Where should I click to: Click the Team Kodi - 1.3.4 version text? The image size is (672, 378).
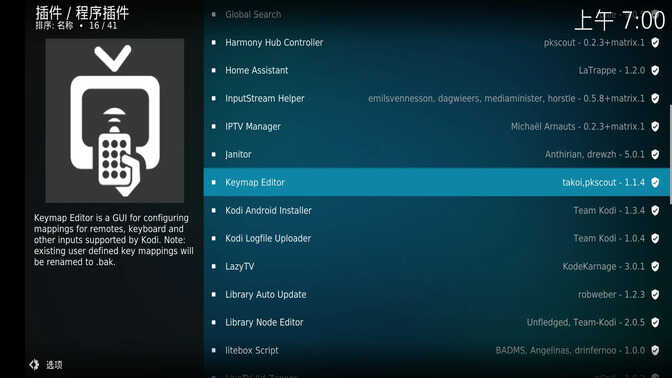(609, 210)
